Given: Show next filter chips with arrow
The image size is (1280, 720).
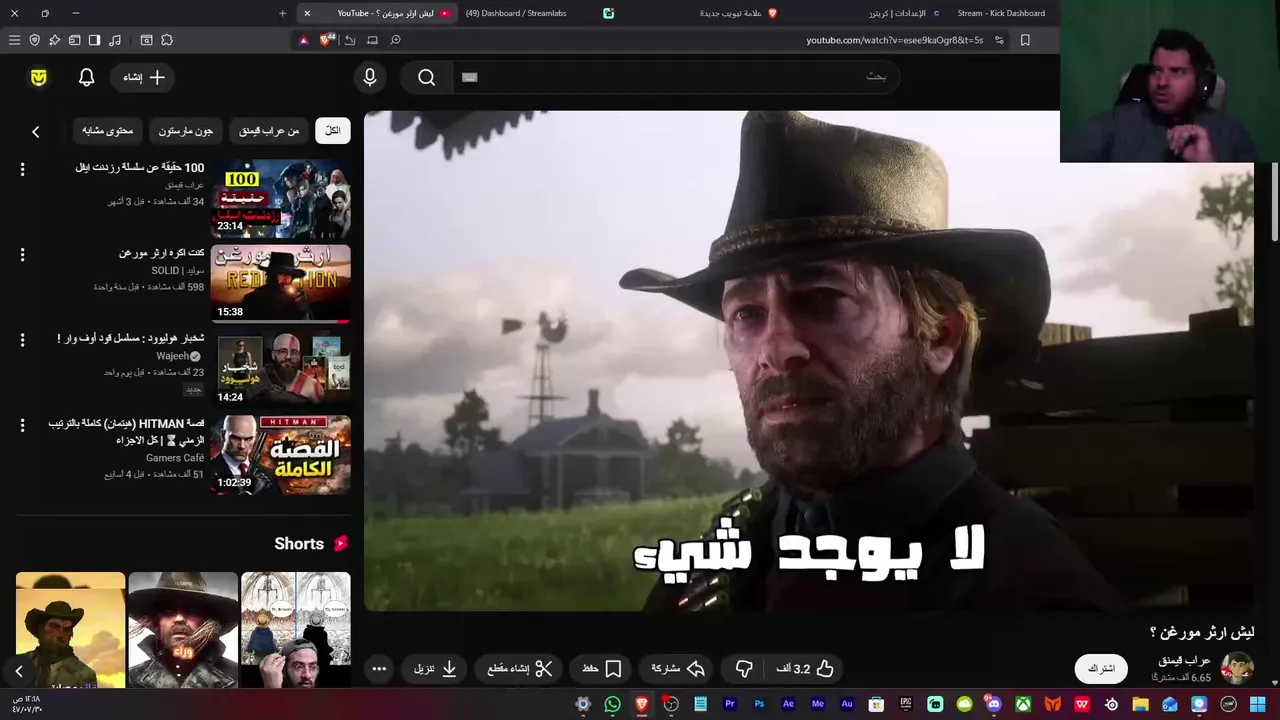Looking at the screenshot, I should click(x=35, y=131).
